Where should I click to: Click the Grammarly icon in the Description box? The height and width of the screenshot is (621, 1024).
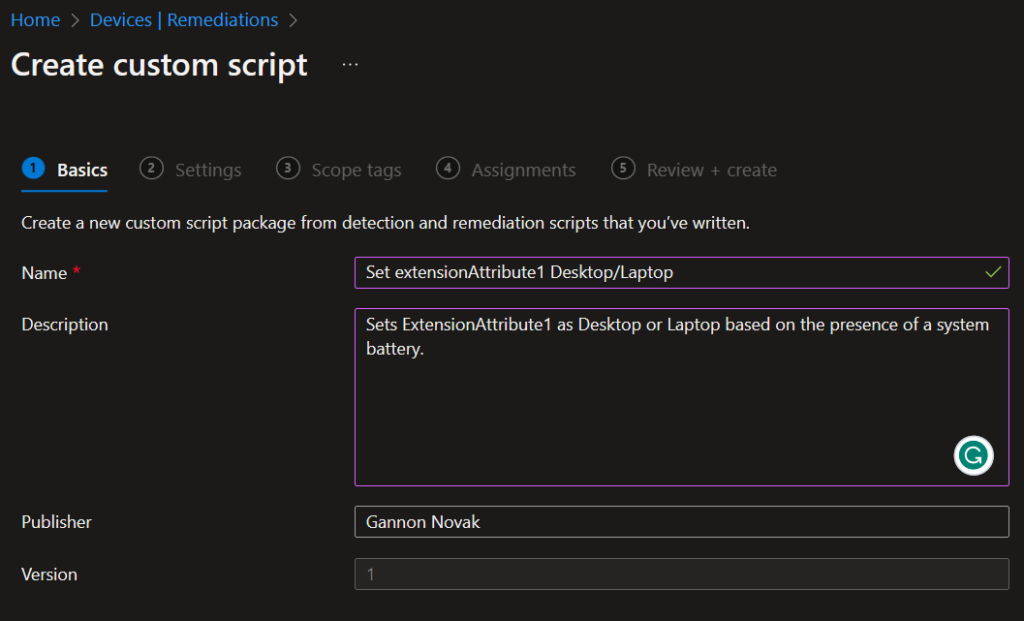[x=973, y=456]
